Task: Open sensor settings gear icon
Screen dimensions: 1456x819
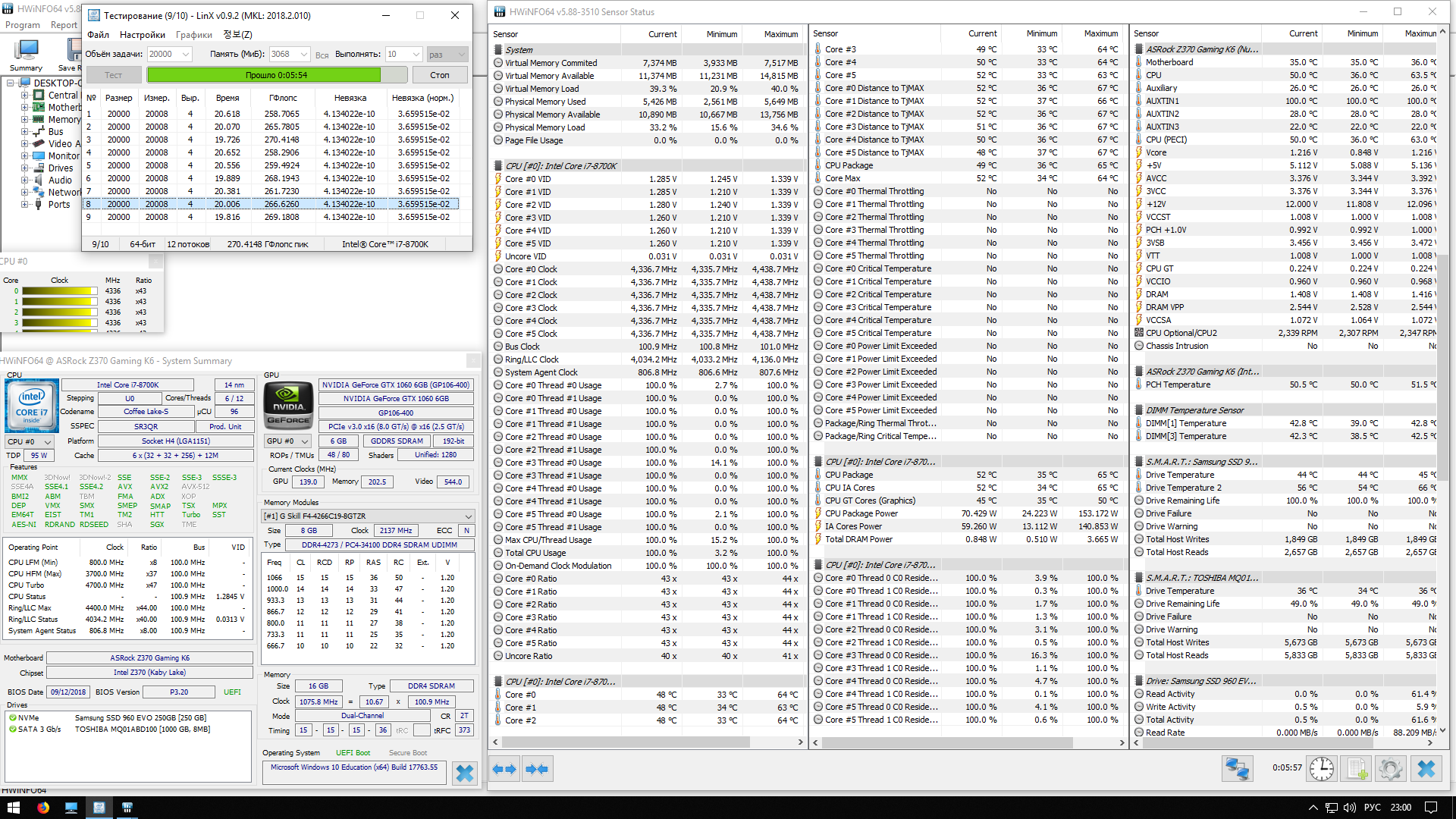Action: (x=1390, y=768)
